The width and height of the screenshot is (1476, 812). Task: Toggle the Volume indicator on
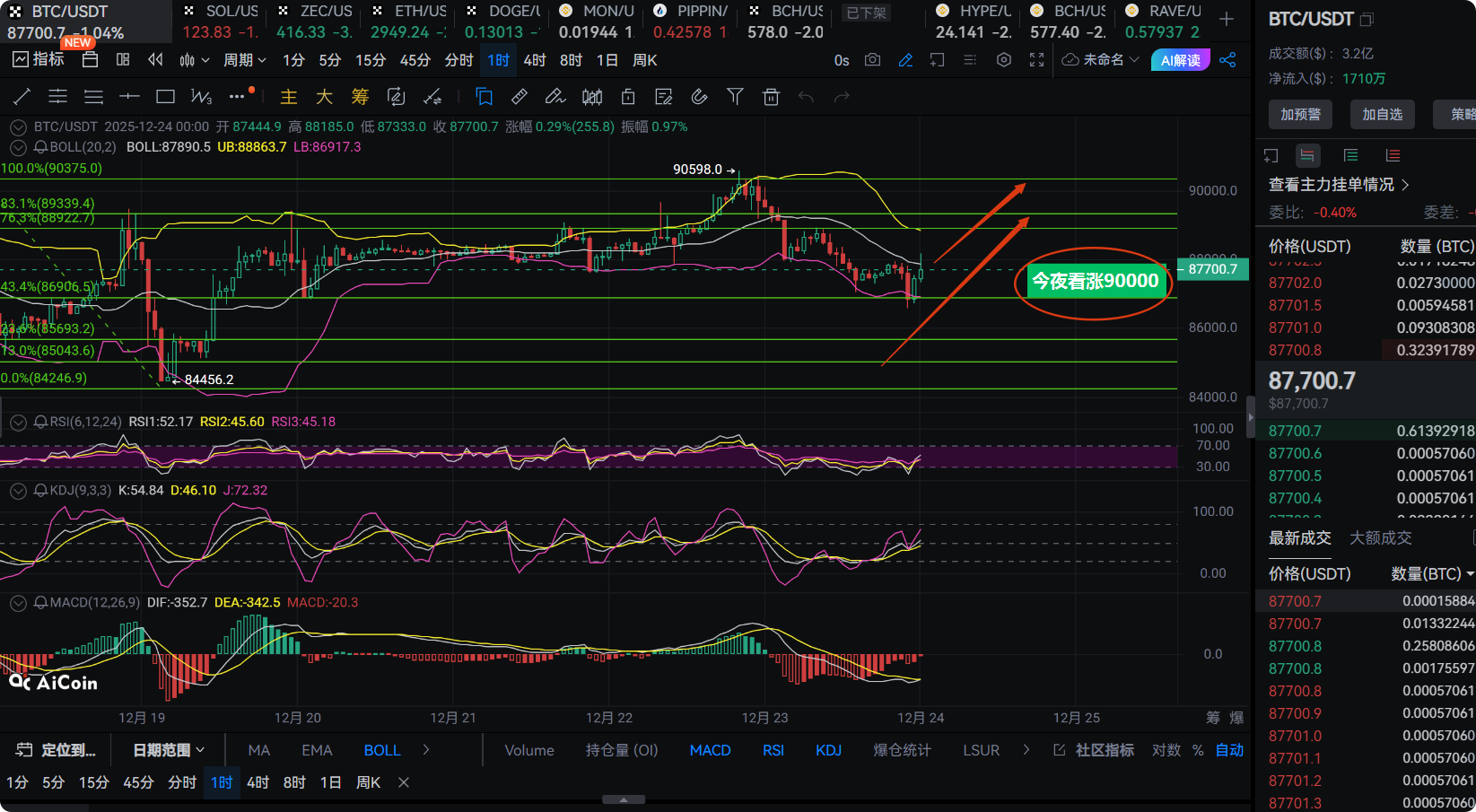coord(528,750)
